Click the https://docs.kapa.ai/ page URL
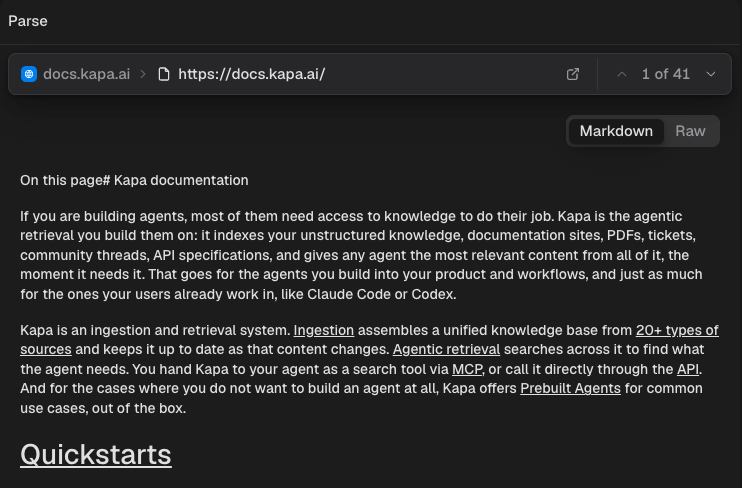Image resolution: width=742 pixels, height=488 pixels. 251,74
